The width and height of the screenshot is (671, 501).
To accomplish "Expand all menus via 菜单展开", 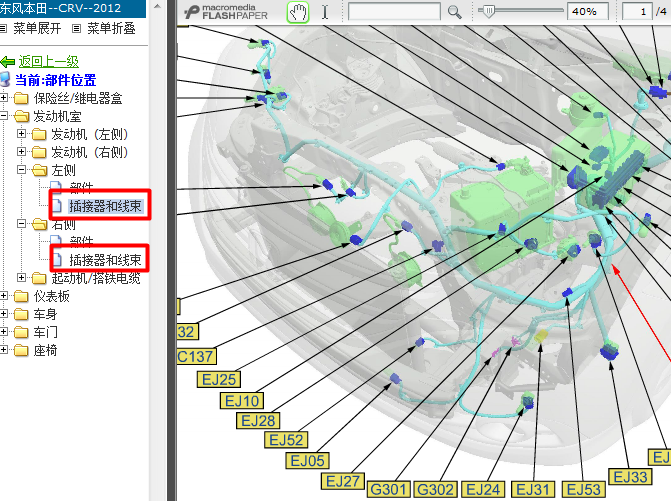I will click(x=37, y=29).
